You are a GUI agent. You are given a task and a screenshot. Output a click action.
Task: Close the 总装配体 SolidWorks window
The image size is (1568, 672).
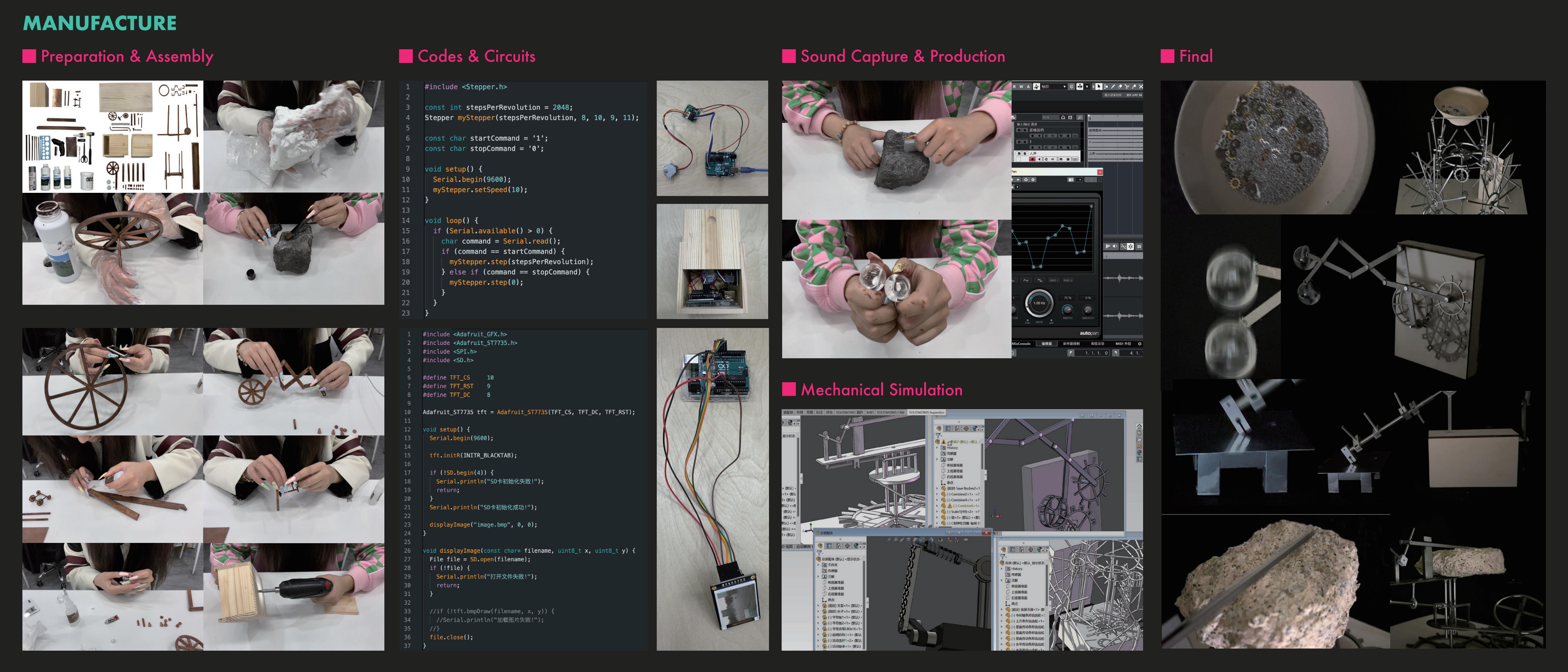987,533
